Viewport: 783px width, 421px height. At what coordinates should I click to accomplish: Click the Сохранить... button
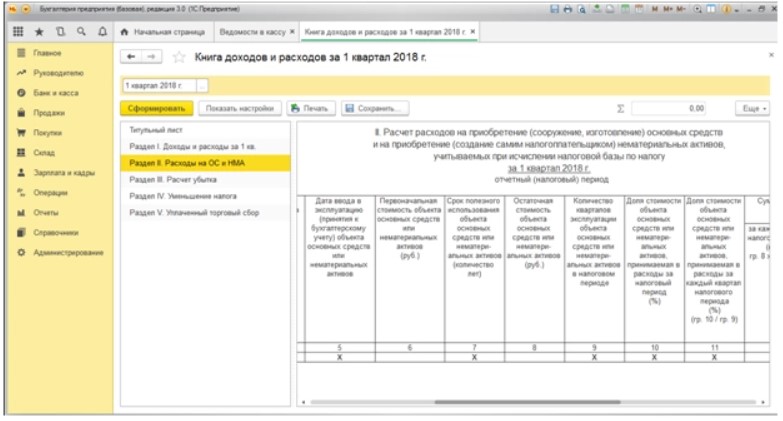point(375,108)
